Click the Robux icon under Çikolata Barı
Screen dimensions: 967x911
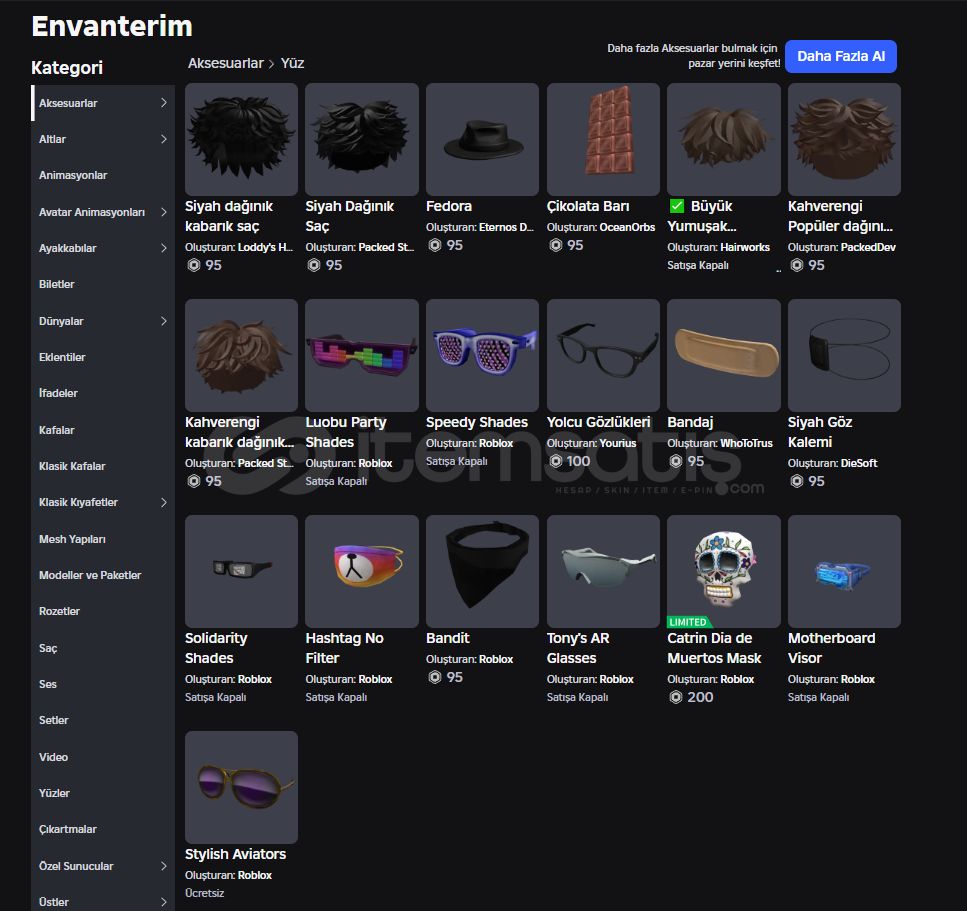pos(556,245)
